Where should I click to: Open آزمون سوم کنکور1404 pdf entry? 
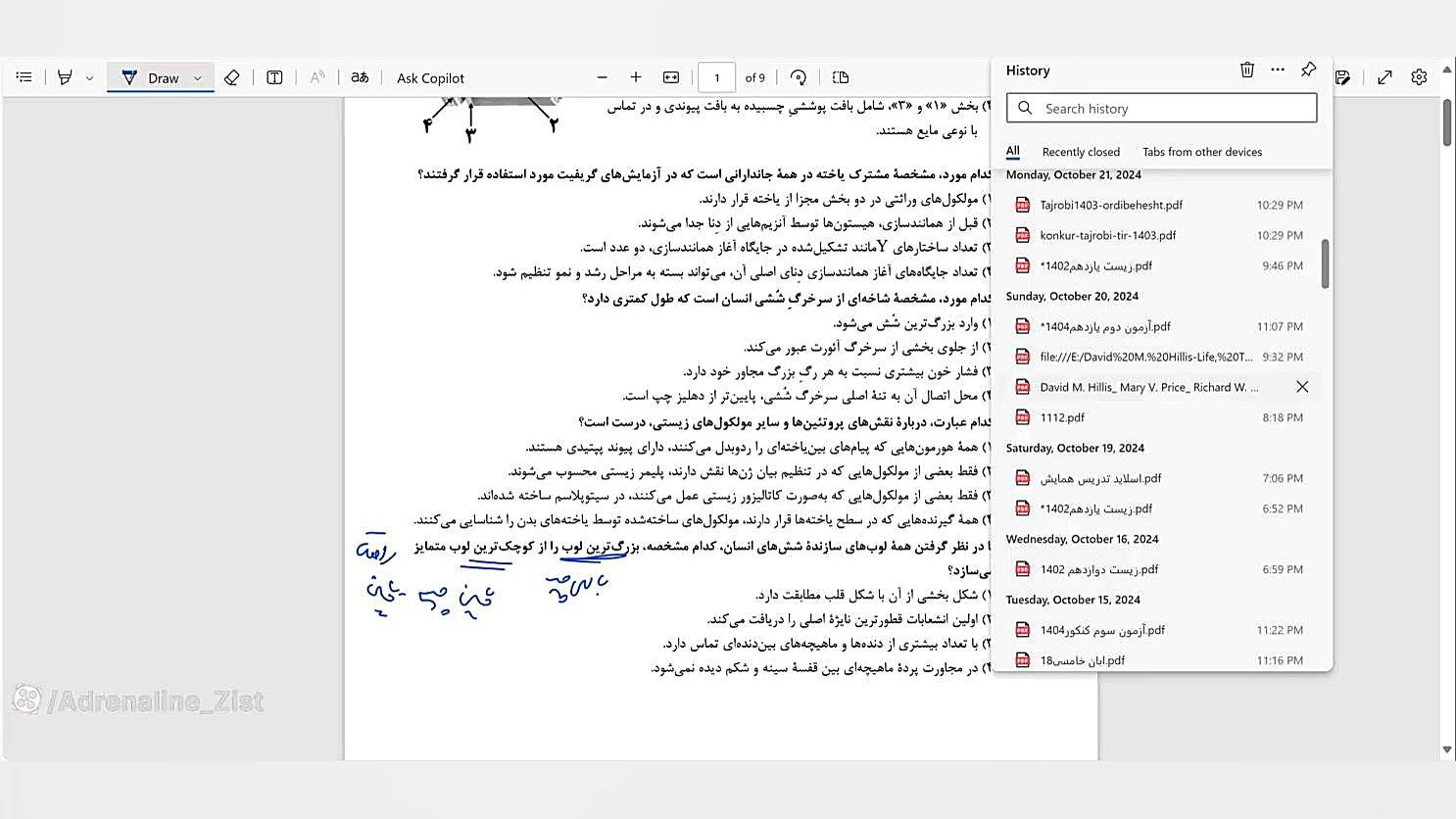tap(1161, 630)
